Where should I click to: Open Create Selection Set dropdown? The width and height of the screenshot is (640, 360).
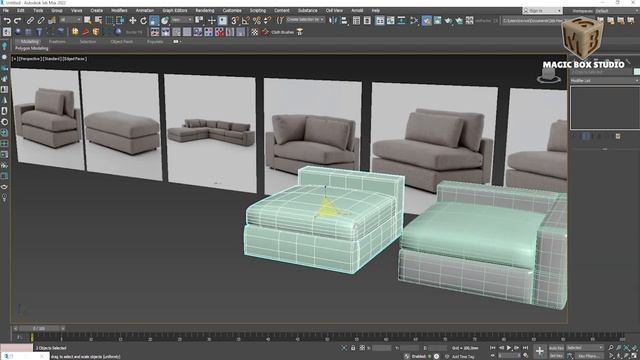click(305, 20)
